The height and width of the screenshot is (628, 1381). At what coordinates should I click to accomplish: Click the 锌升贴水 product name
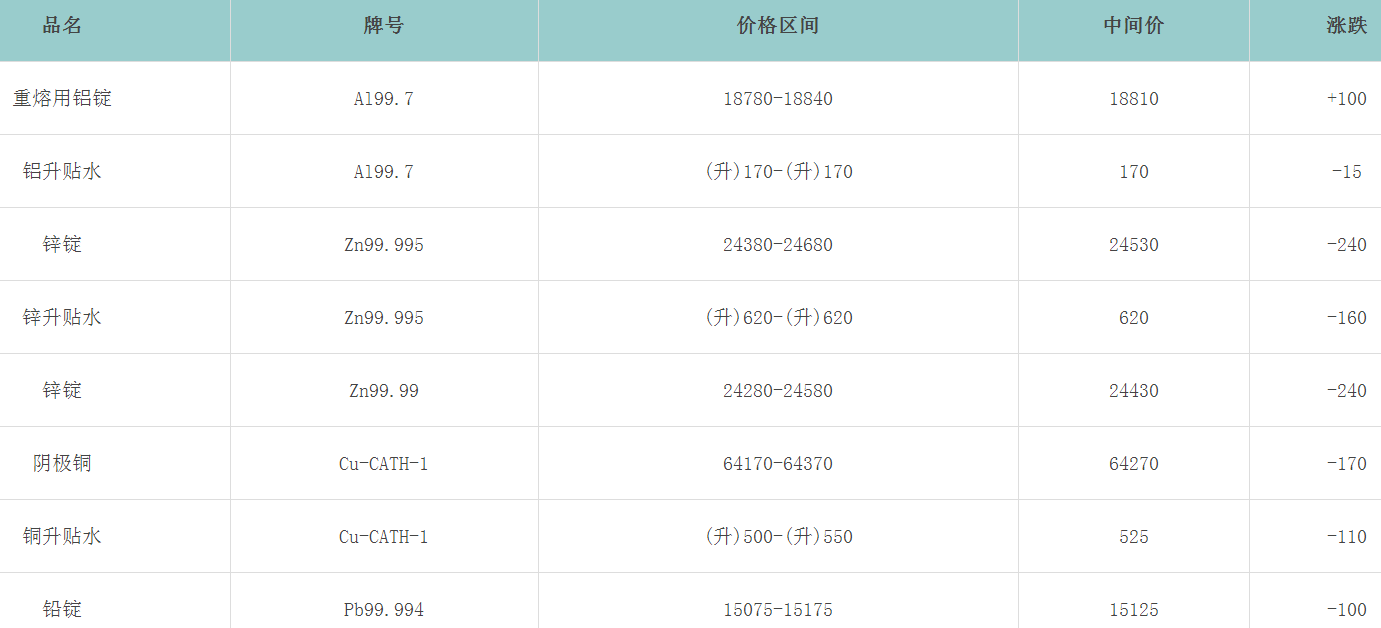pyautogui.click(x=62, y=317)
